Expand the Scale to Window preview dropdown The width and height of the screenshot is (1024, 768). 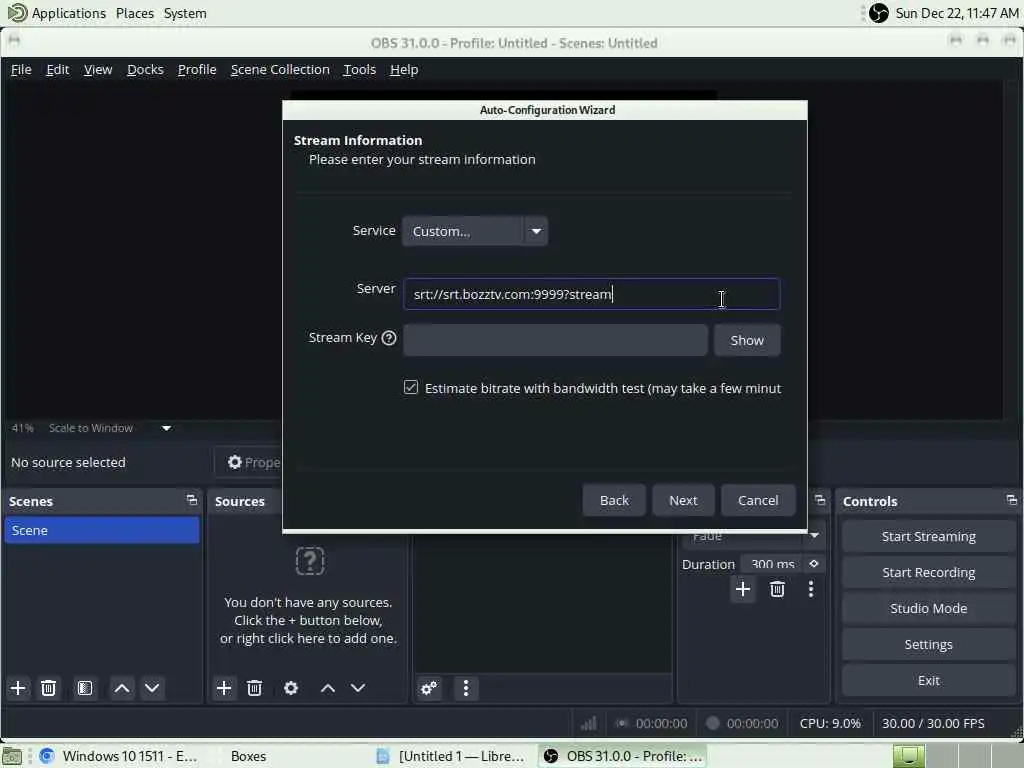(167, 428)
